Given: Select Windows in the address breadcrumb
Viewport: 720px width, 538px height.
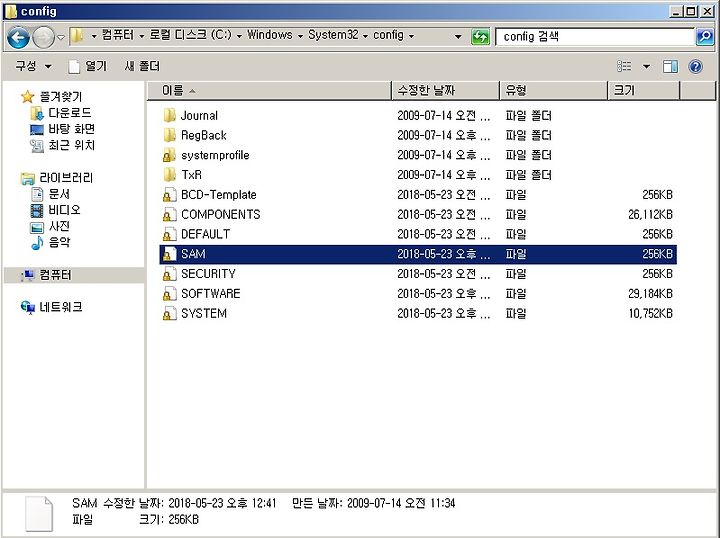Looking at the screenshot, I should 270,35.
